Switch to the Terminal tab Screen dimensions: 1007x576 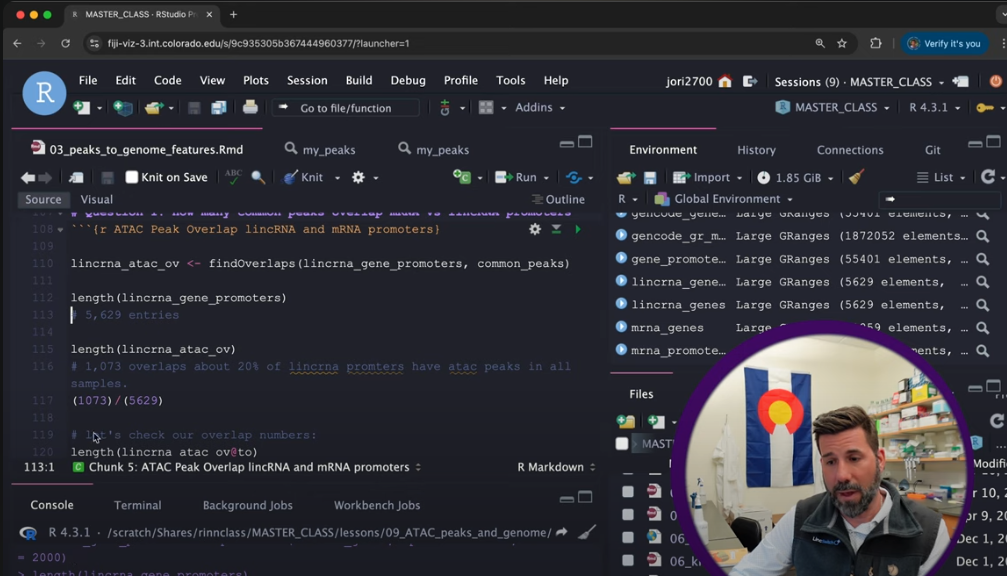[137, 505]
